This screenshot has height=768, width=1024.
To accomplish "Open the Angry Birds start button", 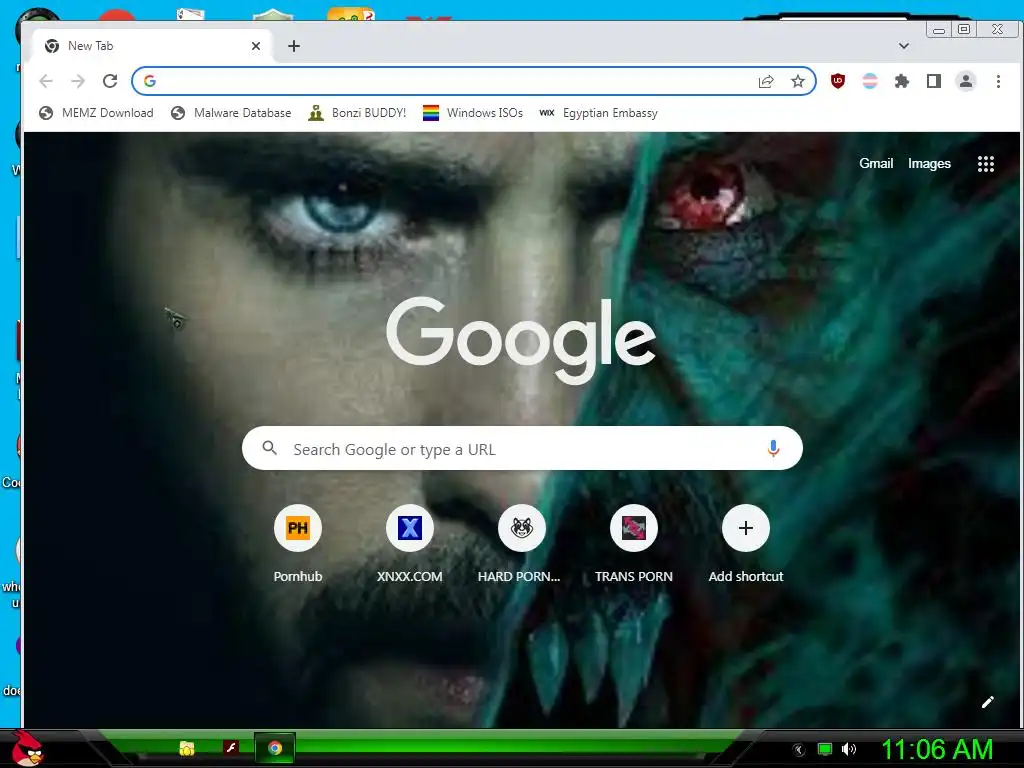I will pyautogui.click(x=27, y=748).
